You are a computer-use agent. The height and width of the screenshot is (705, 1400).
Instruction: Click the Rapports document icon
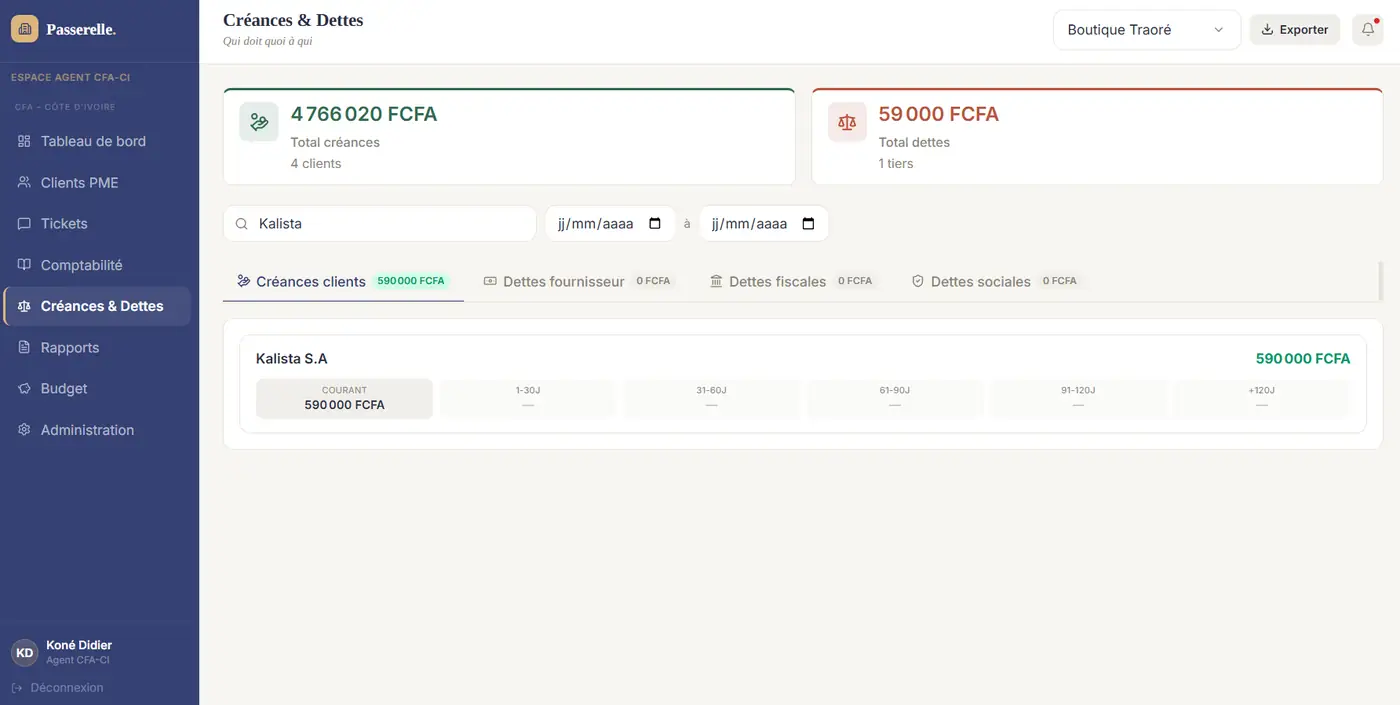pyautogui.click(x=24, y=348)
